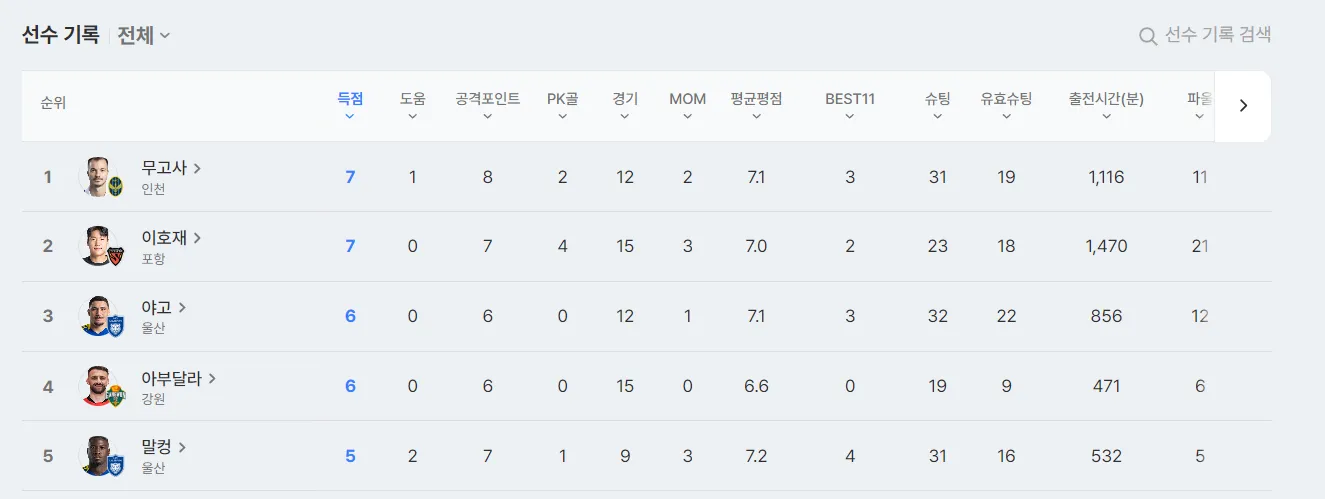This screenshot has width=1325, height=499.
Task: Open 무고사 player detail link
Action: [172, 168]
